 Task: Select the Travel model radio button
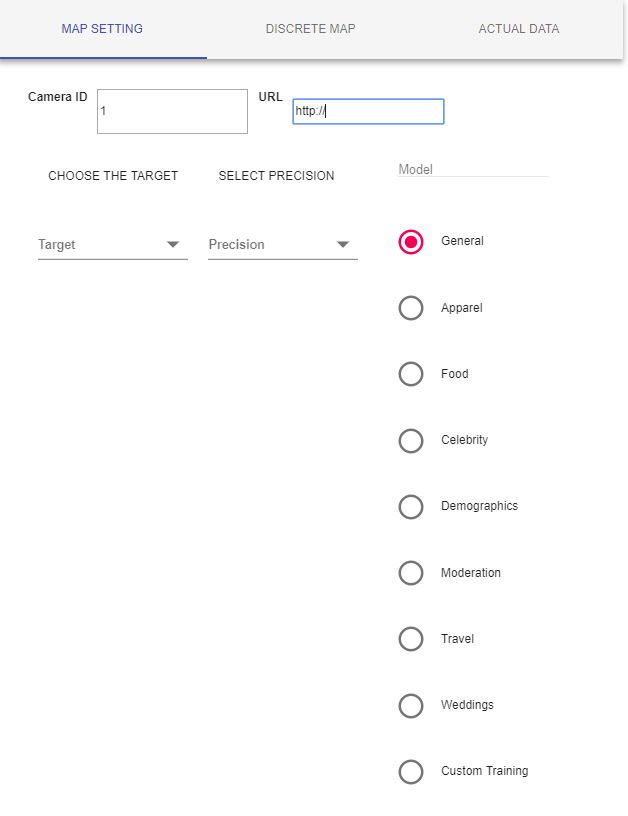point(411,639)
